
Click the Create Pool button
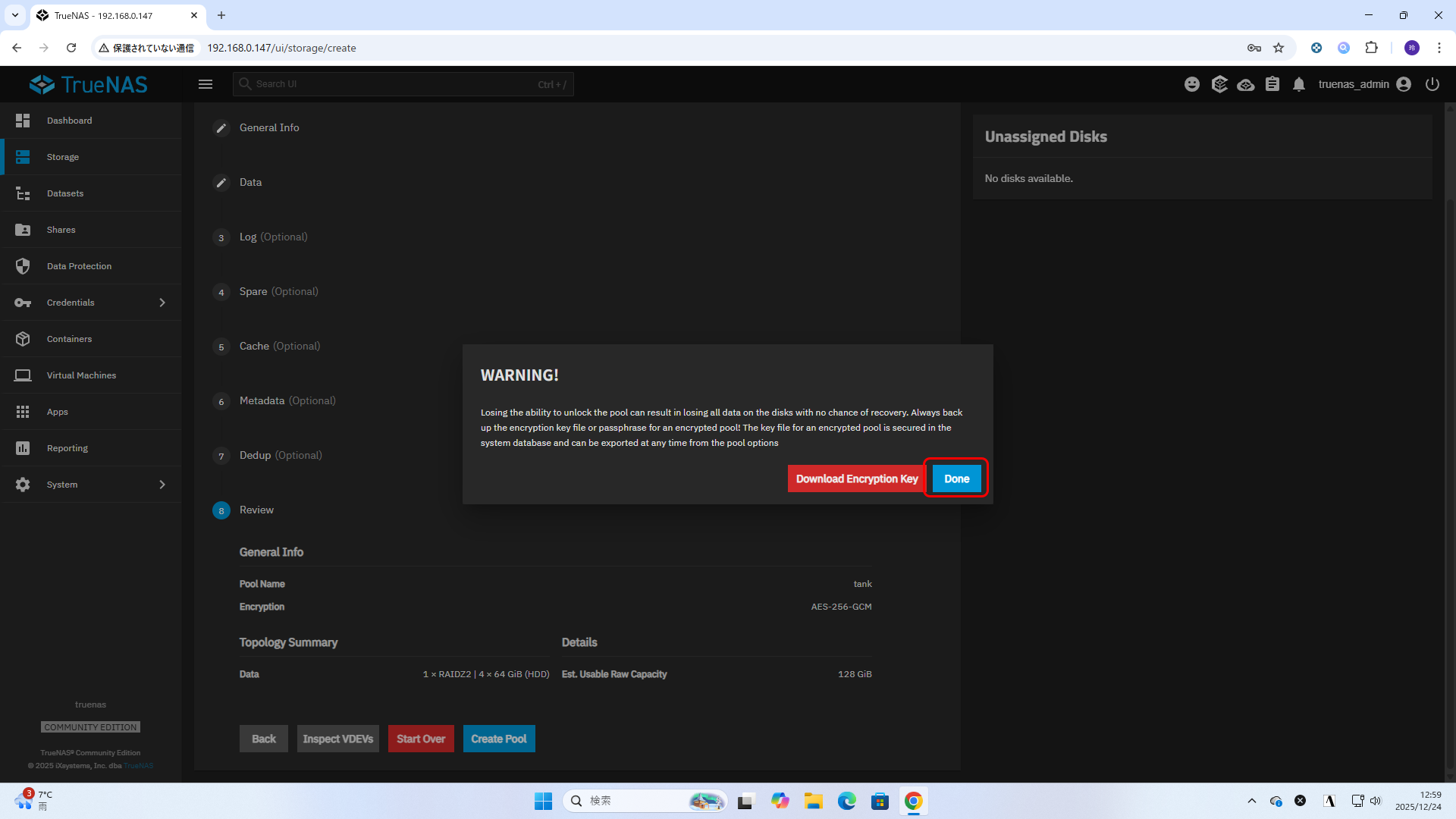tap(498, 739)
